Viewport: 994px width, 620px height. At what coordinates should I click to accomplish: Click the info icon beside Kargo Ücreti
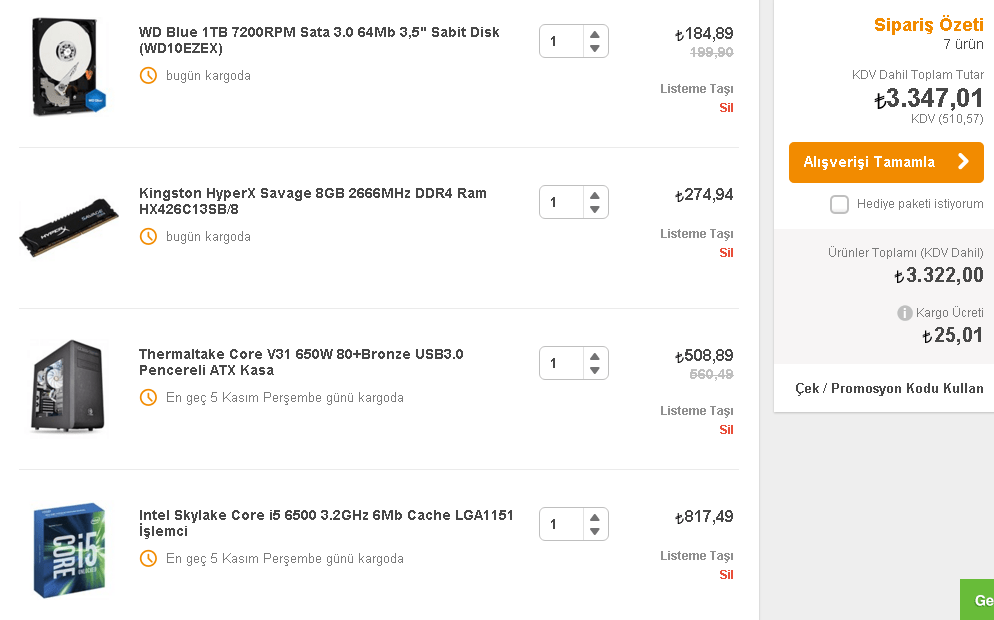tap(905, 313)
